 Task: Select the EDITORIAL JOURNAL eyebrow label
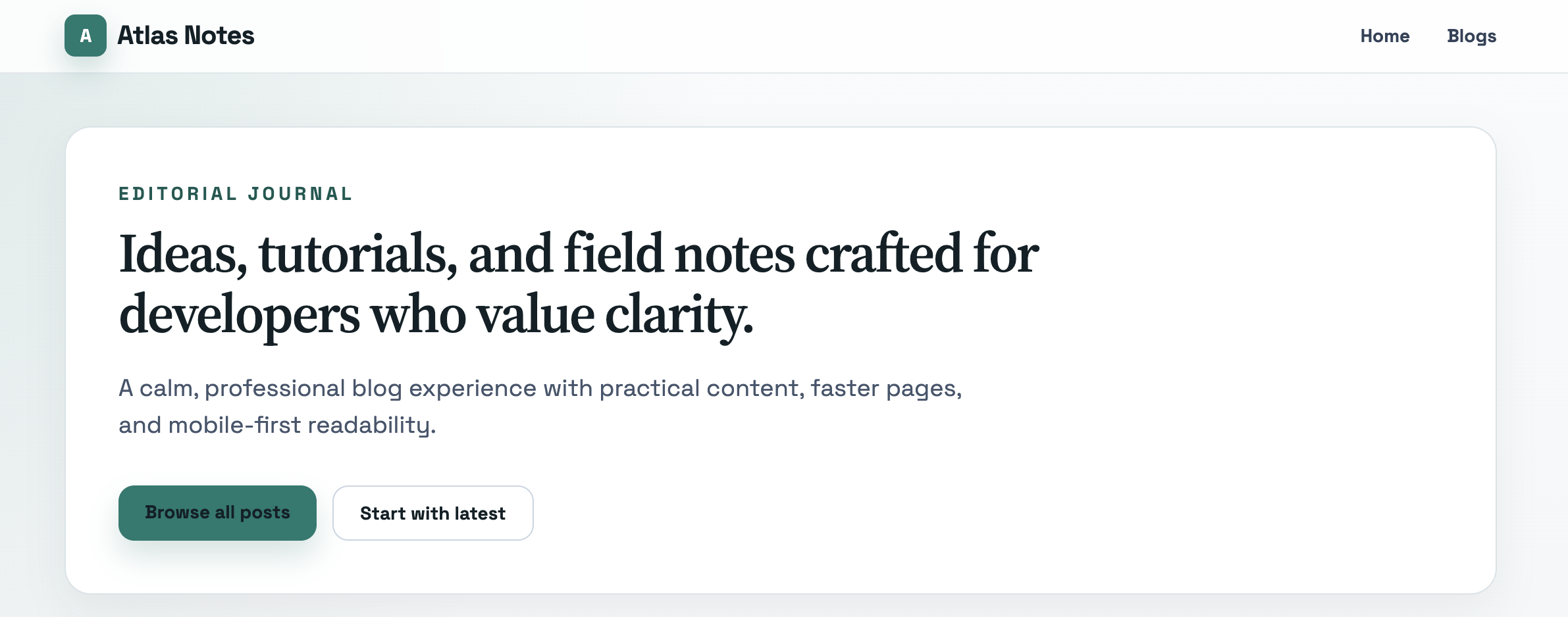(x=235, y=193)
